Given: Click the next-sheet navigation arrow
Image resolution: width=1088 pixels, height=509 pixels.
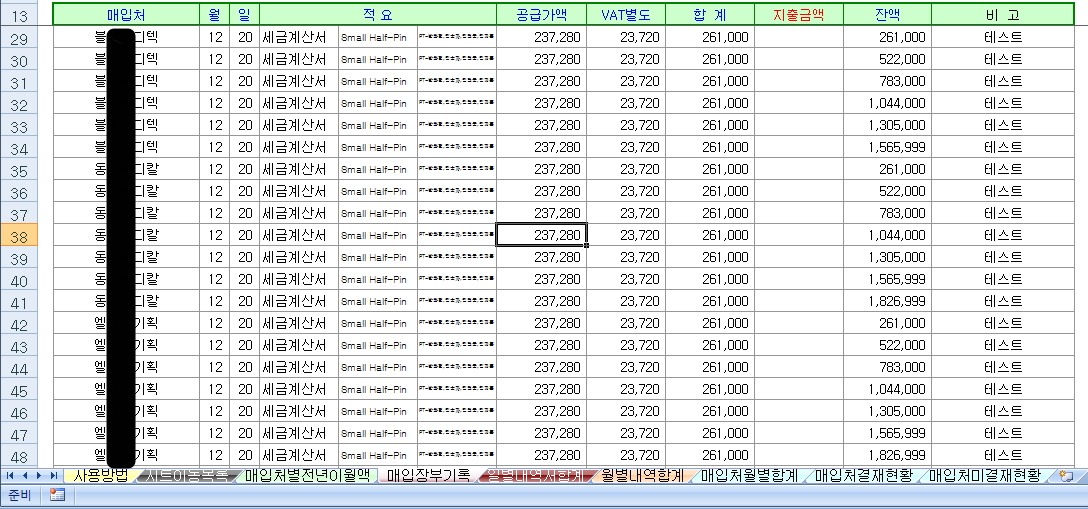Looking at the screenshot, I should pyautogui.click(x=39, y=476).
